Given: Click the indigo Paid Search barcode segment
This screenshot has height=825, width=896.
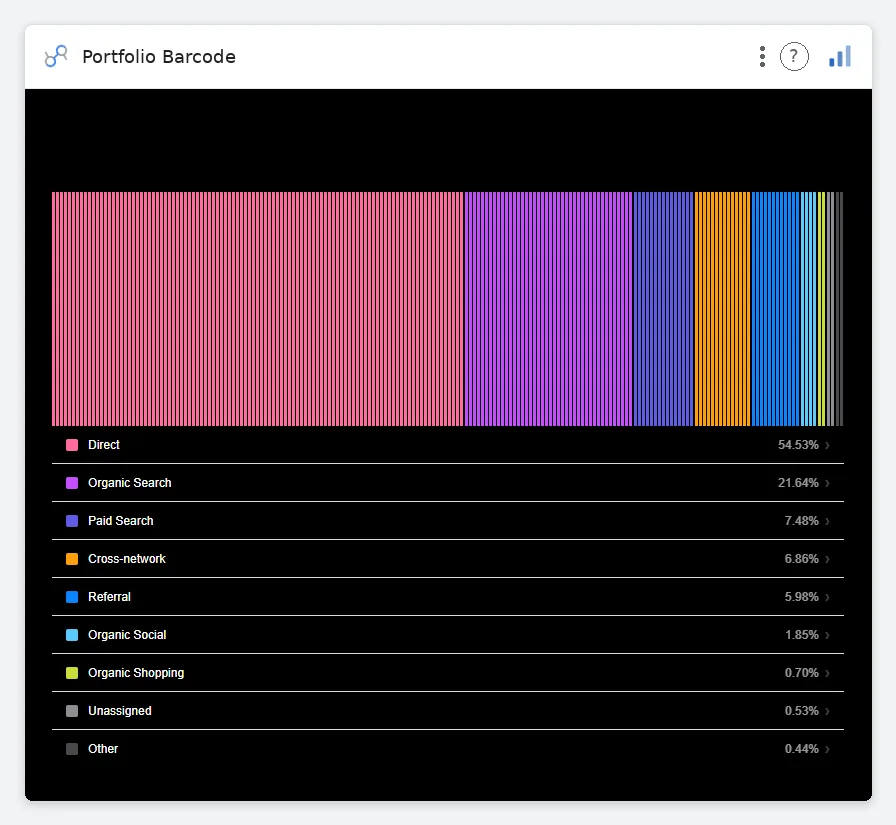Looking at the screenshot, I should pyautogui.click(x=663, y=309).
